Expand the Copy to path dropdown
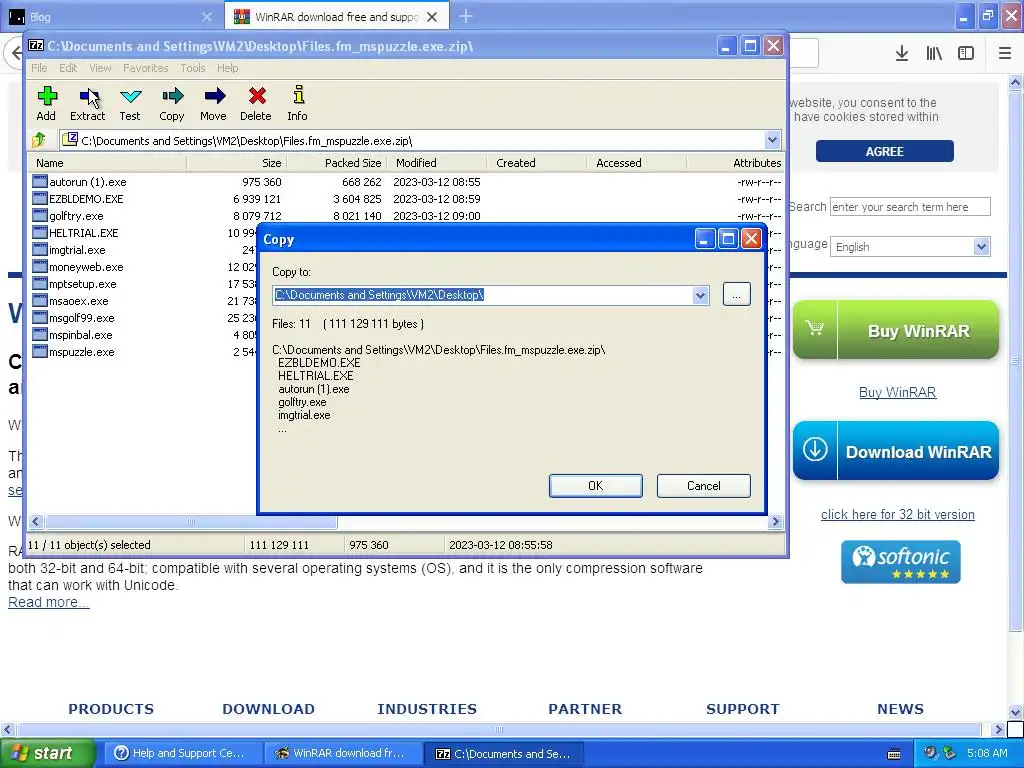1024x768 pixels. [700, 295]
